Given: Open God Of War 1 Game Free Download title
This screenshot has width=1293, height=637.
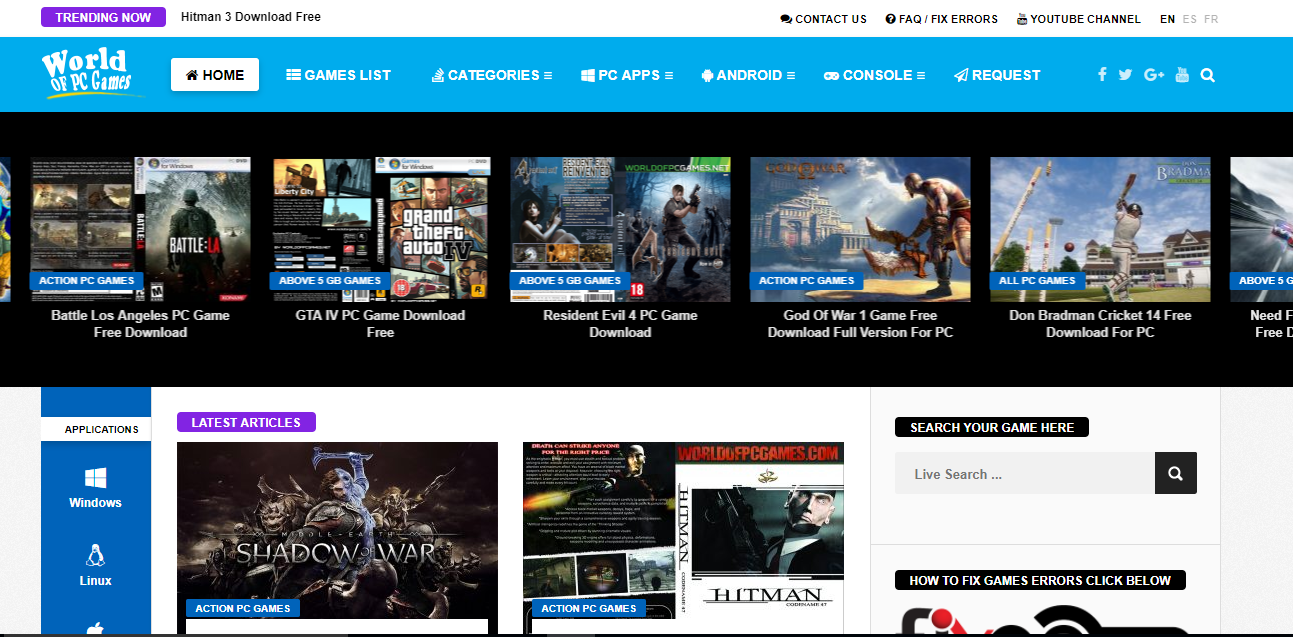Looking at the screenshot, I should pyautogui.click(x=860, y=323).
